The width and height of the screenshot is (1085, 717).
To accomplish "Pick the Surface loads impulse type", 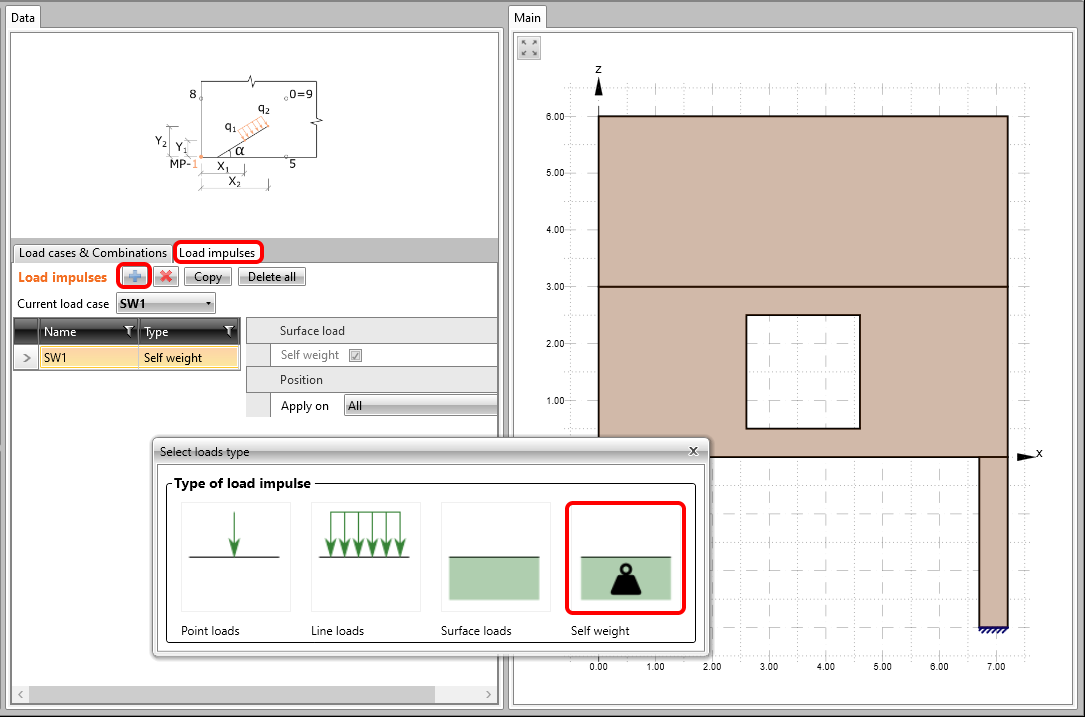I will (495, 557).
